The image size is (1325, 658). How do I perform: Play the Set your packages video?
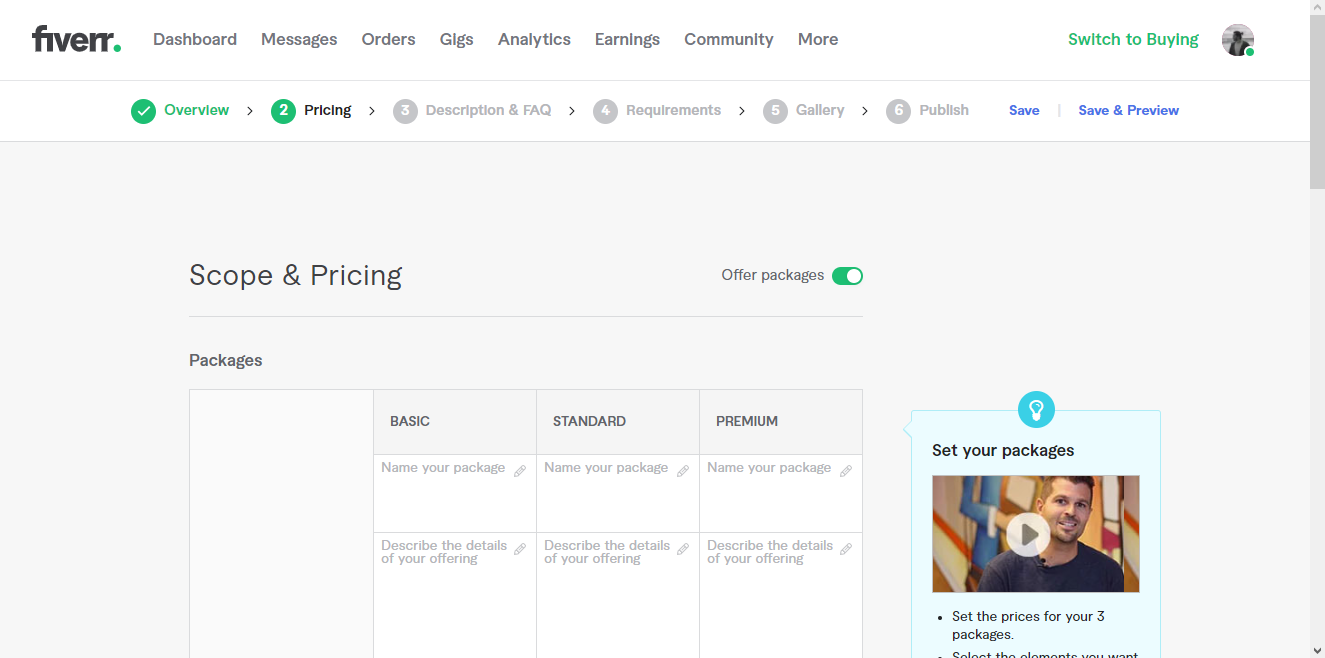[1028, 534]
